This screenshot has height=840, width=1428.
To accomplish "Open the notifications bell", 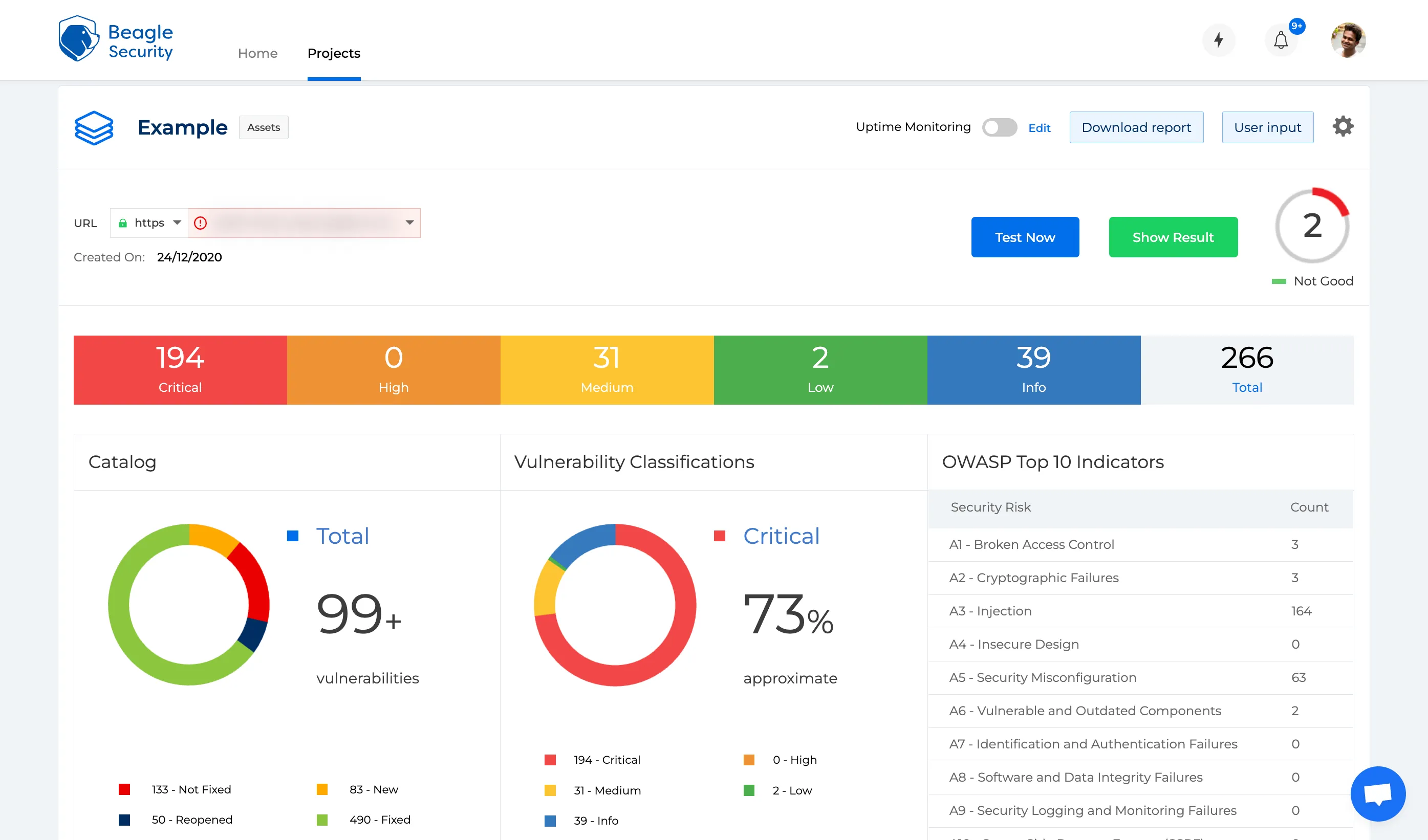I will (x=1281, y=41).
